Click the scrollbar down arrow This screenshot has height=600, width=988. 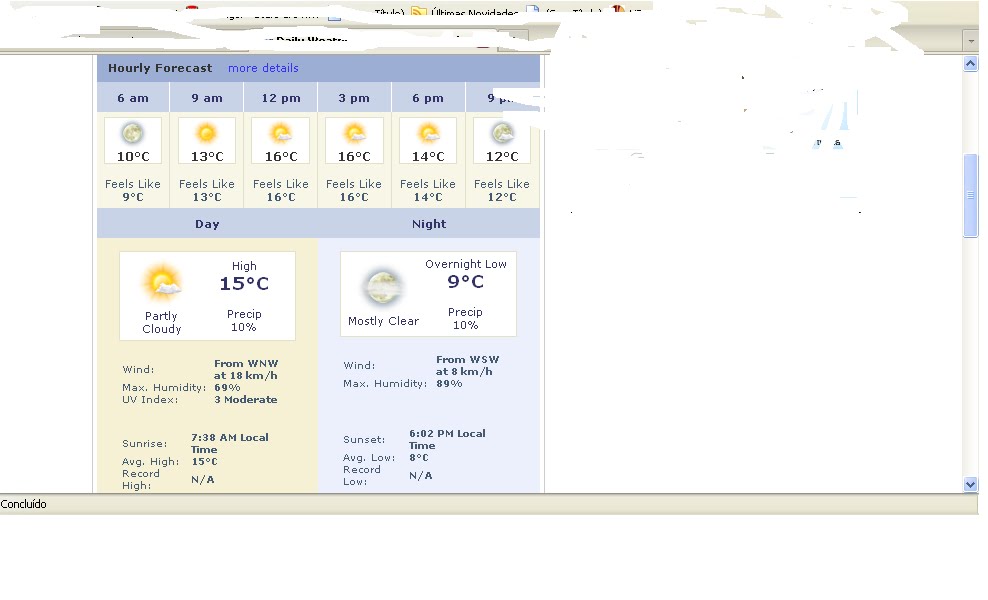(970, 484)
